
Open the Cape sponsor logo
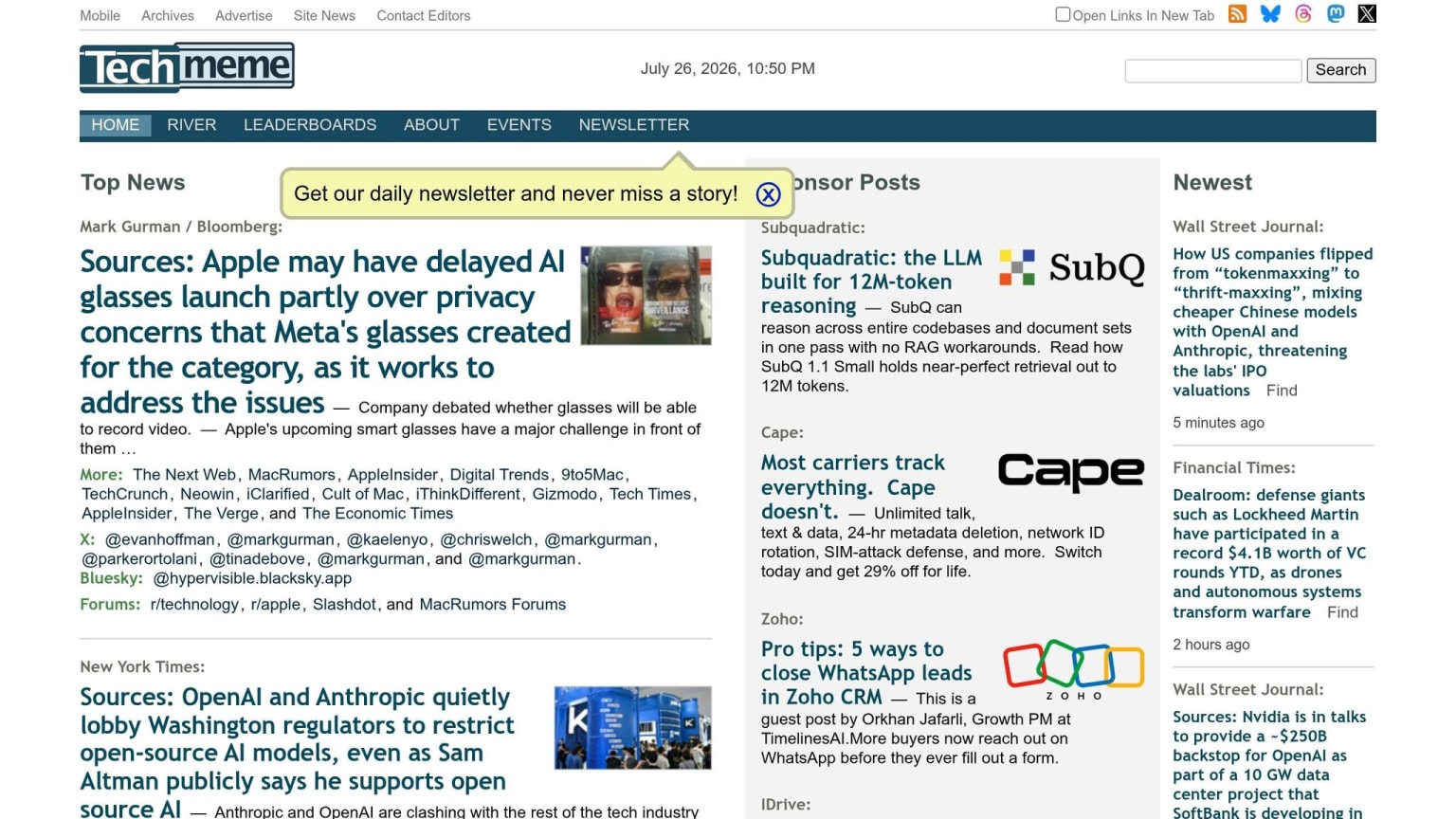click(1071, 472)
